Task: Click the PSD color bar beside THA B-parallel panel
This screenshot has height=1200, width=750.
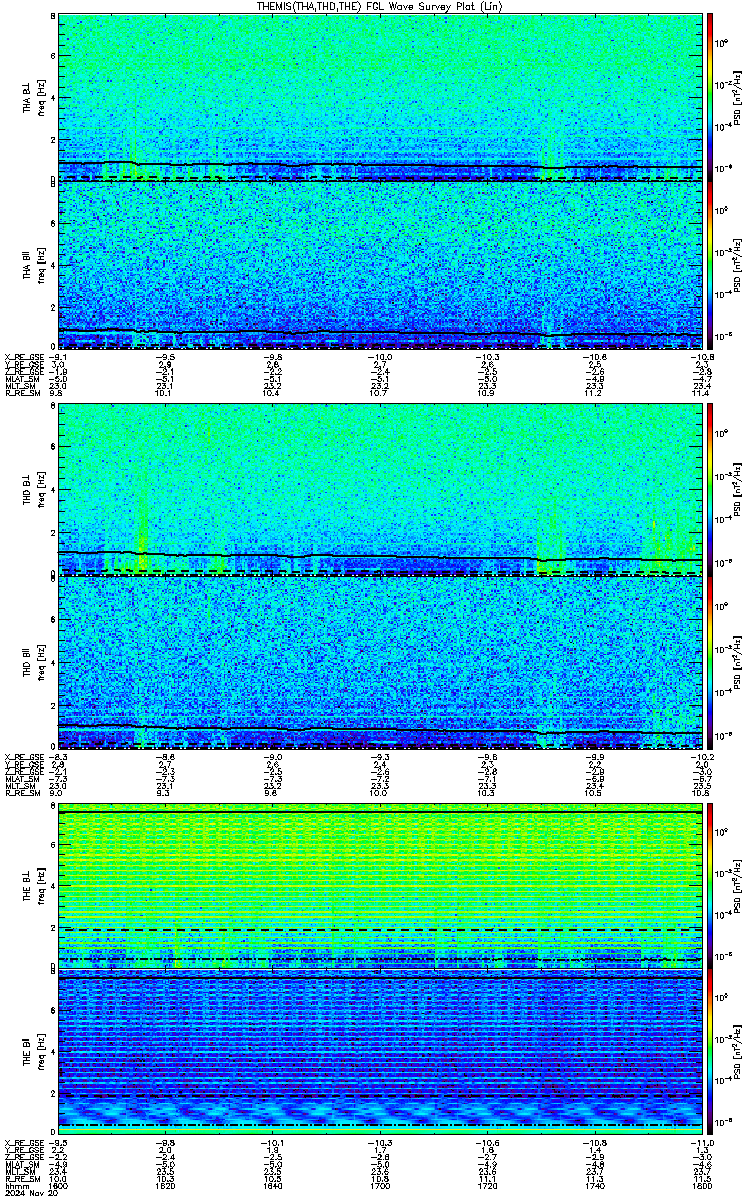Action: [710, 265]
